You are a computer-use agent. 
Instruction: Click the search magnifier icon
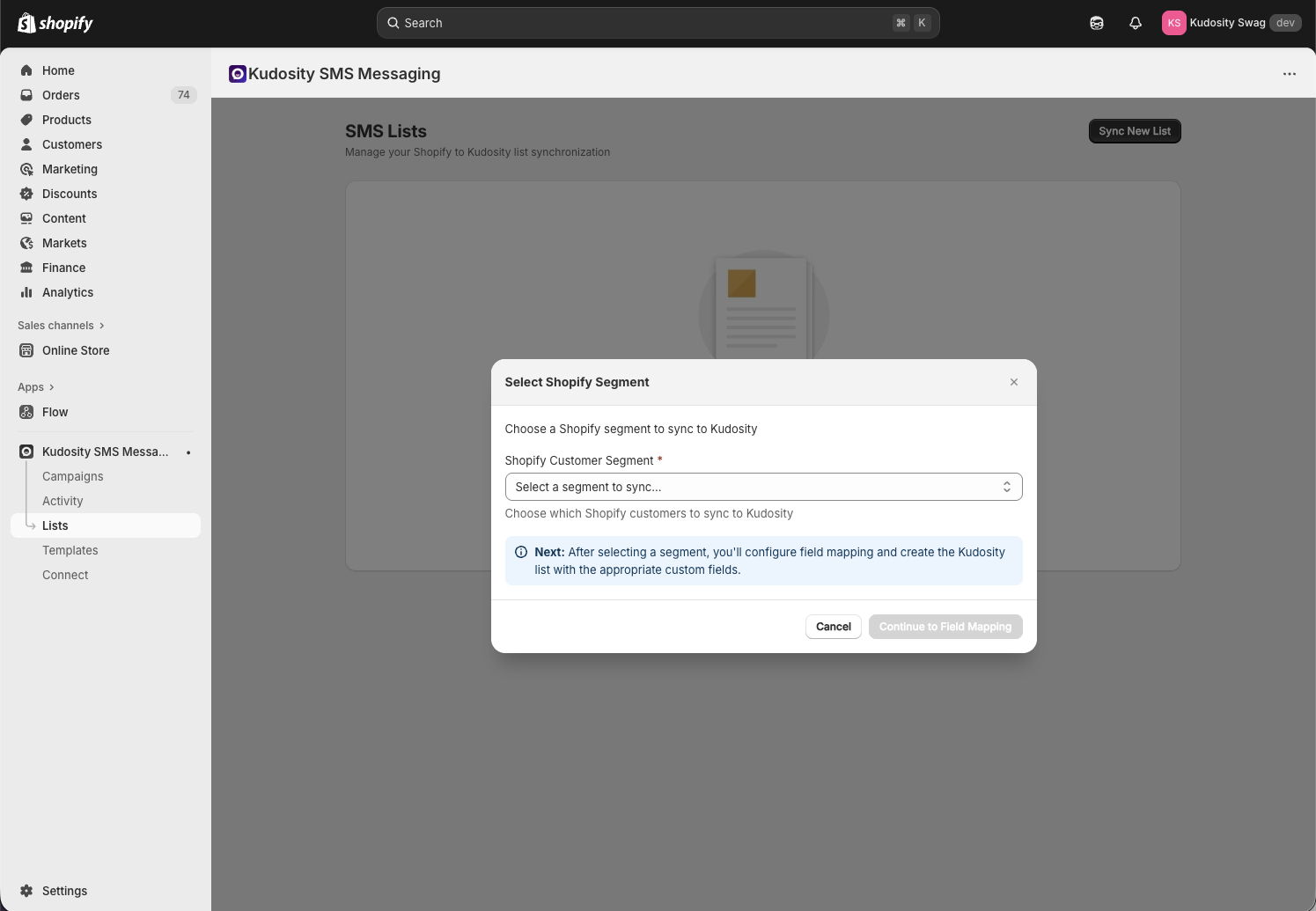tap(393, 23)
